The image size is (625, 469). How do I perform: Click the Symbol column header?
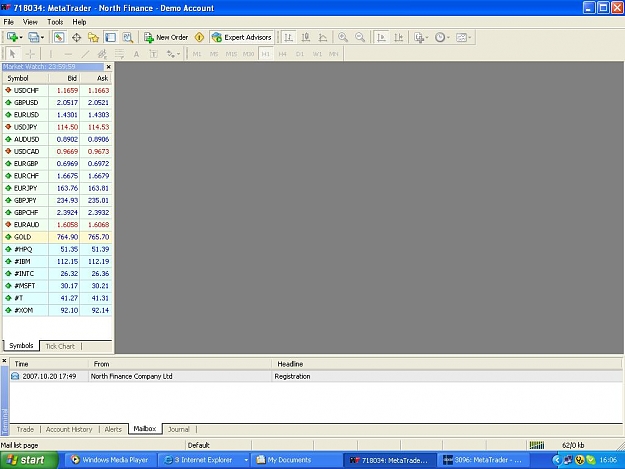[x=26, y=78]
